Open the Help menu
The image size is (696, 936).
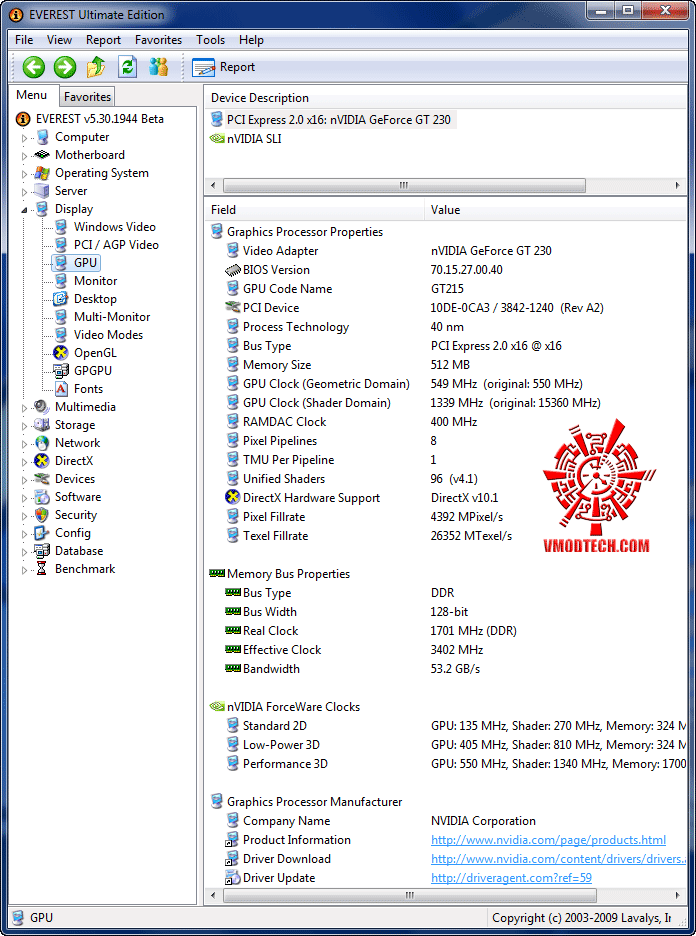(251, 40)
